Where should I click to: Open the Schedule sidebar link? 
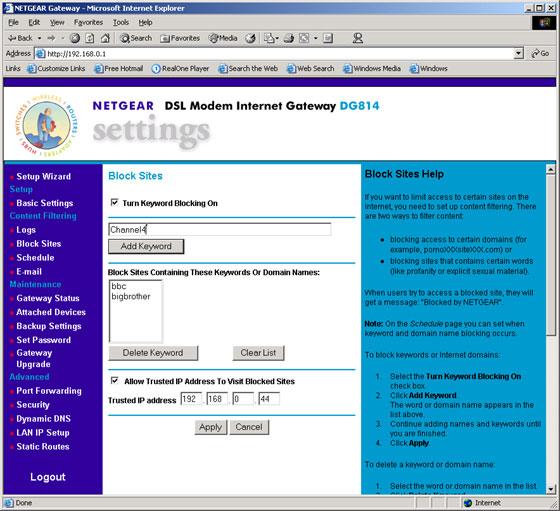pyautogui.click(x=35, y=257)
